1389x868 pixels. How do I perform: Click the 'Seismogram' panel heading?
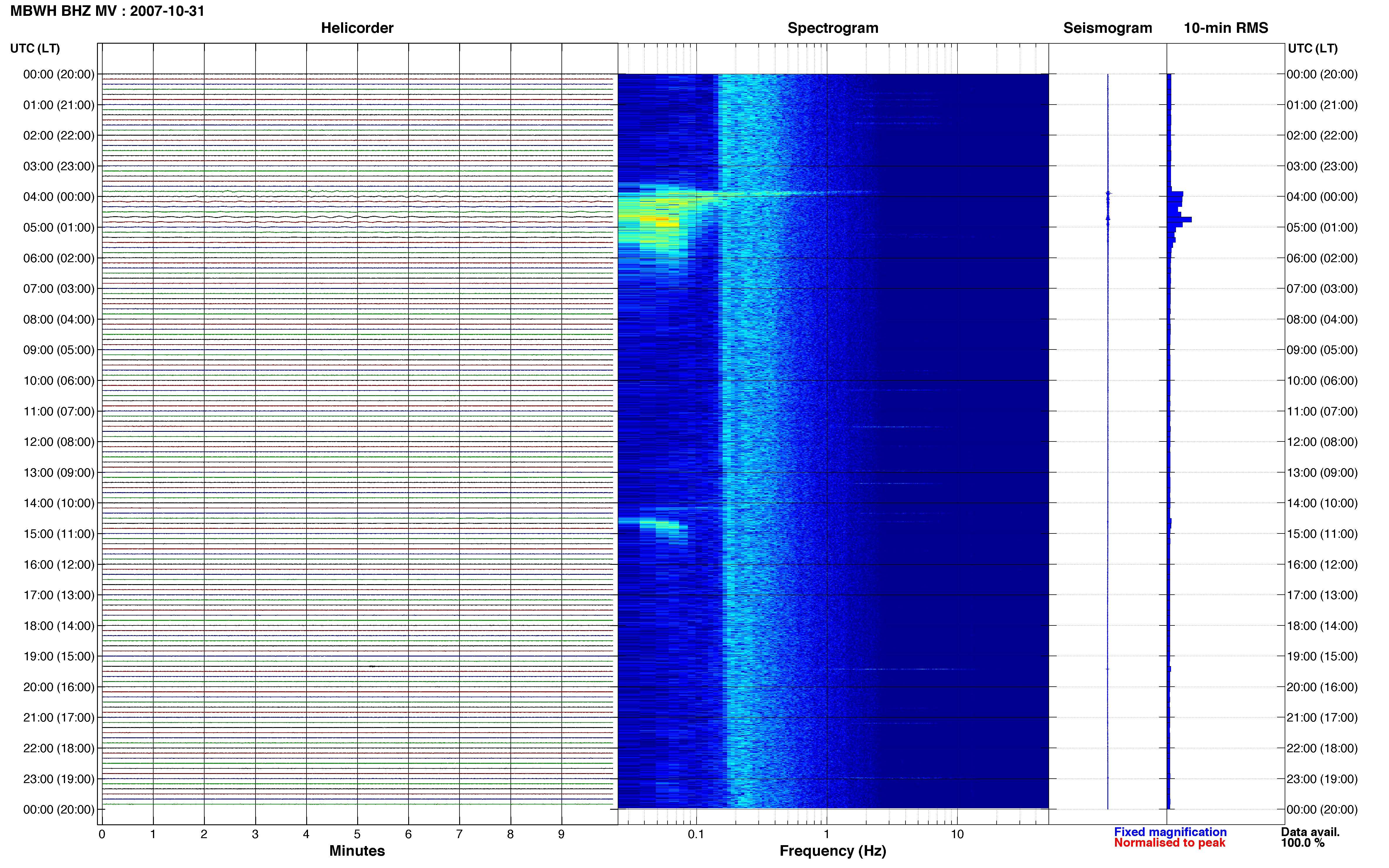tap(1108, 28)
